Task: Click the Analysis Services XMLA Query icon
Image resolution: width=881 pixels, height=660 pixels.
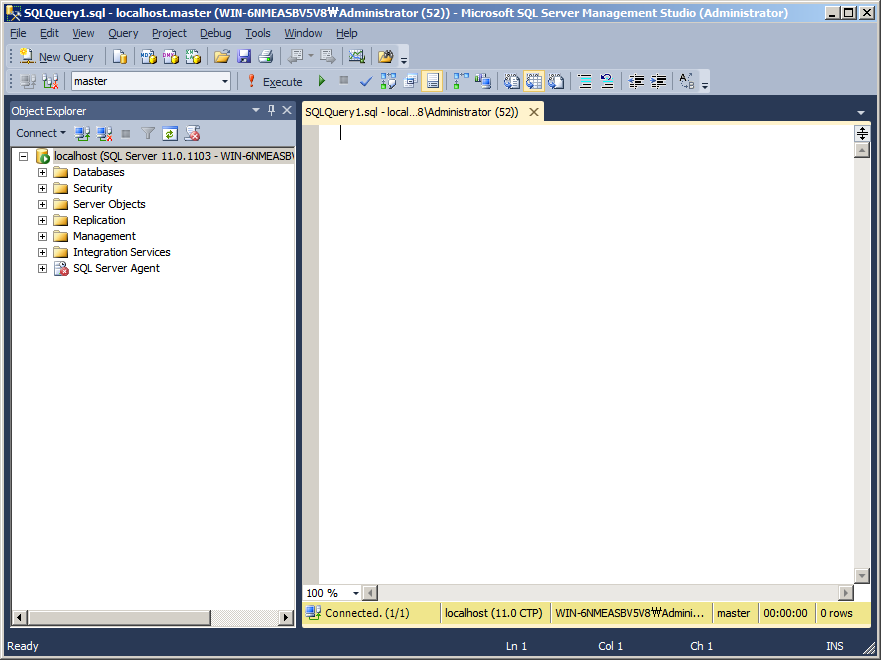Action: 193,57
